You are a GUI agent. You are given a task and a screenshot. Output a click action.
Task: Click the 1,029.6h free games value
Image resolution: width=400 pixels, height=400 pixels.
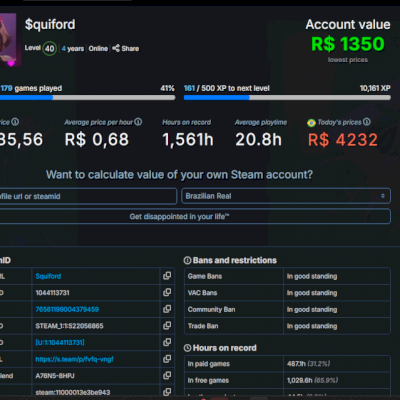300,380
